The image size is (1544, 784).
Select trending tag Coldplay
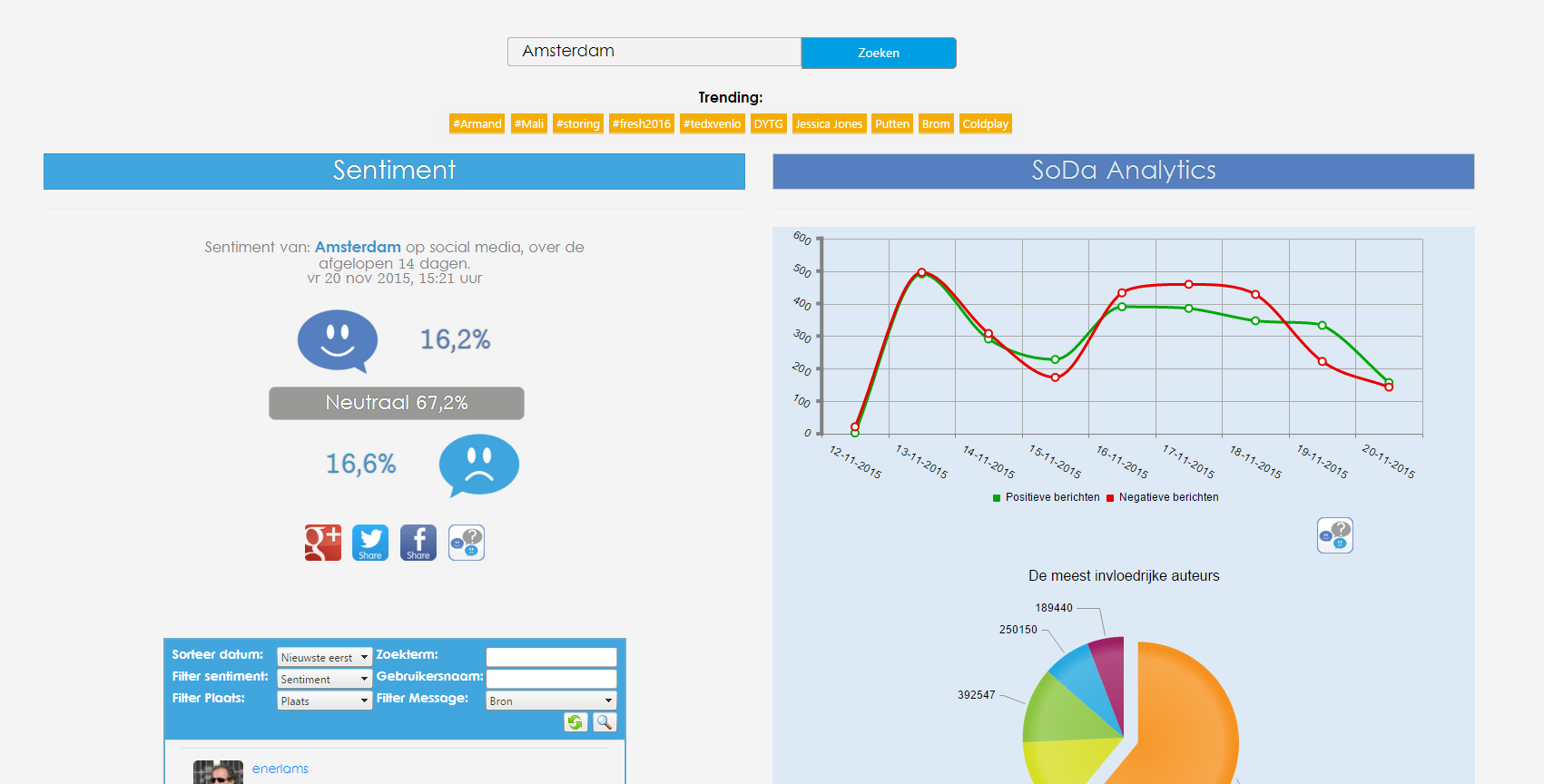point(986,123)
